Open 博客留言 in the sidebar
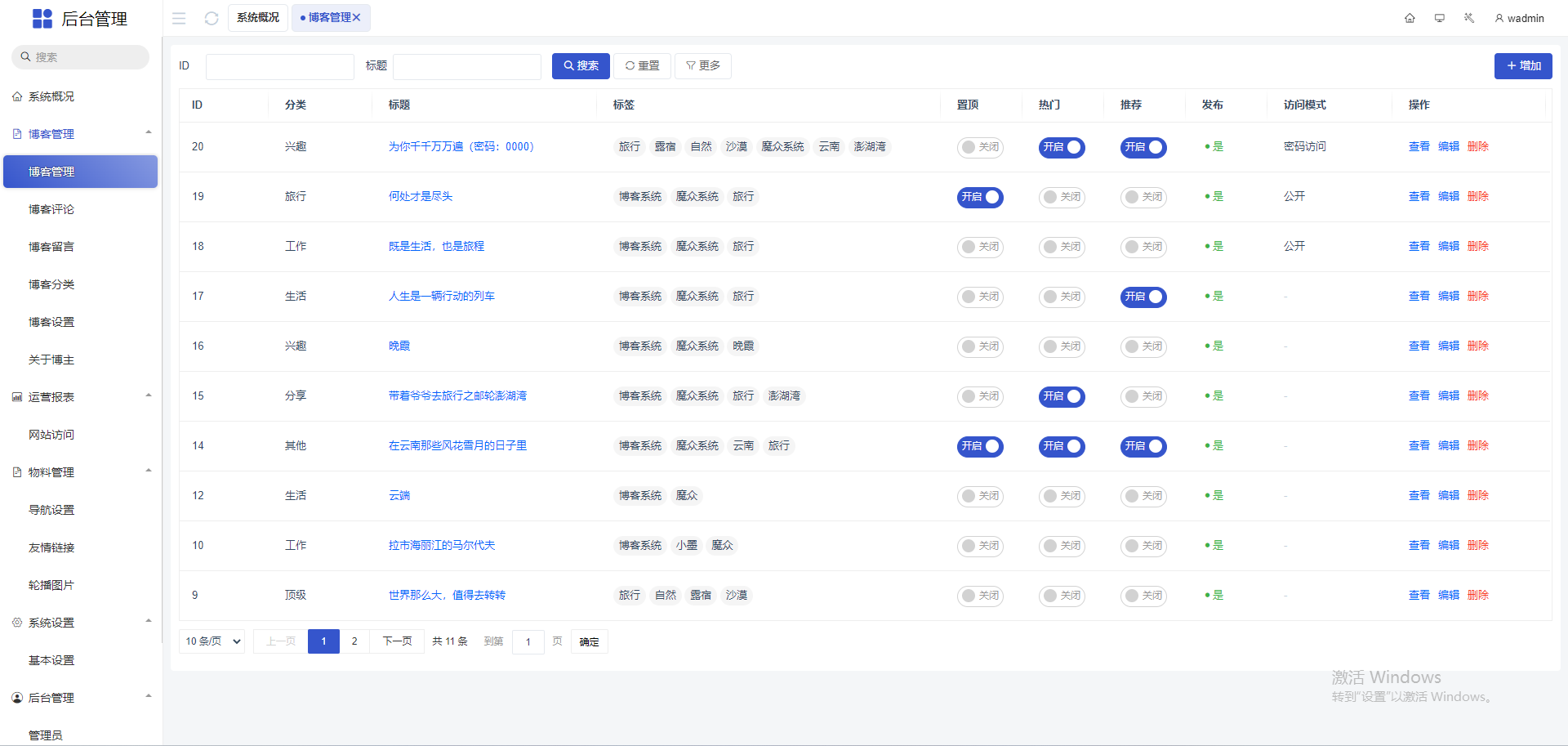This screenshot has height=746, width=1568. coord(51,247)
